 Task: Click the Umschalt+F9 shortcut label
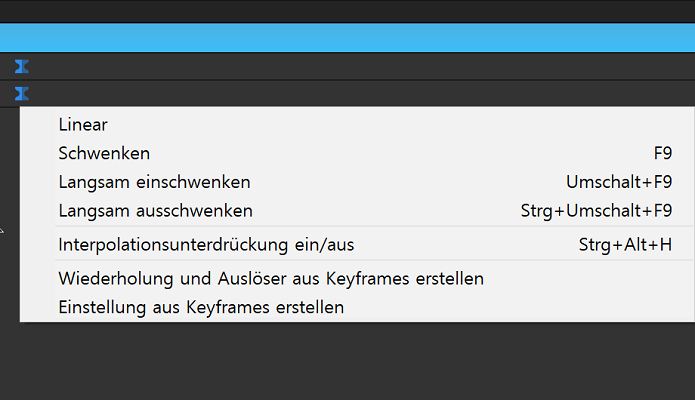(x=619, y=182)
